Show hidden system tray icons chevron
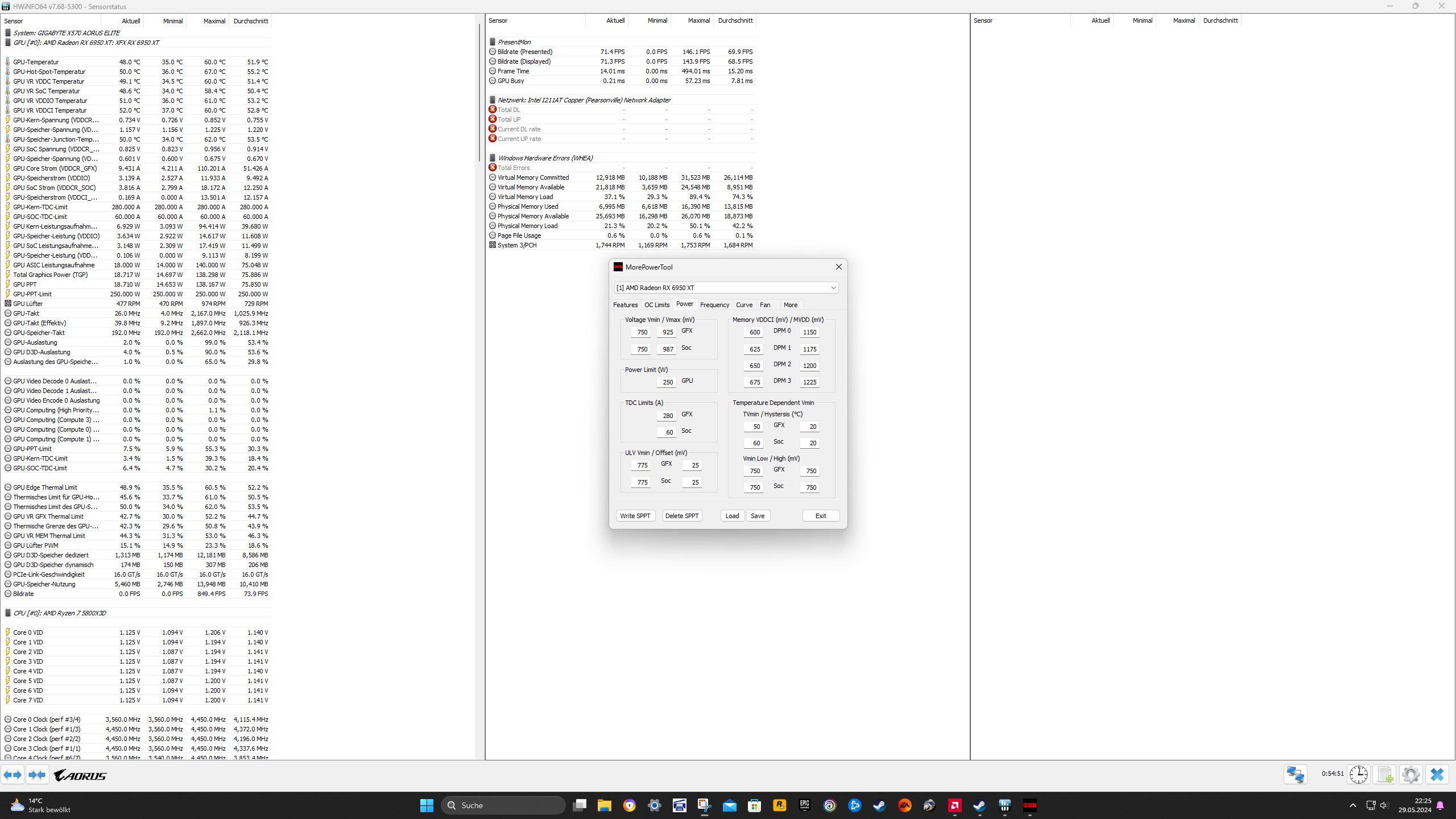 1352,805
